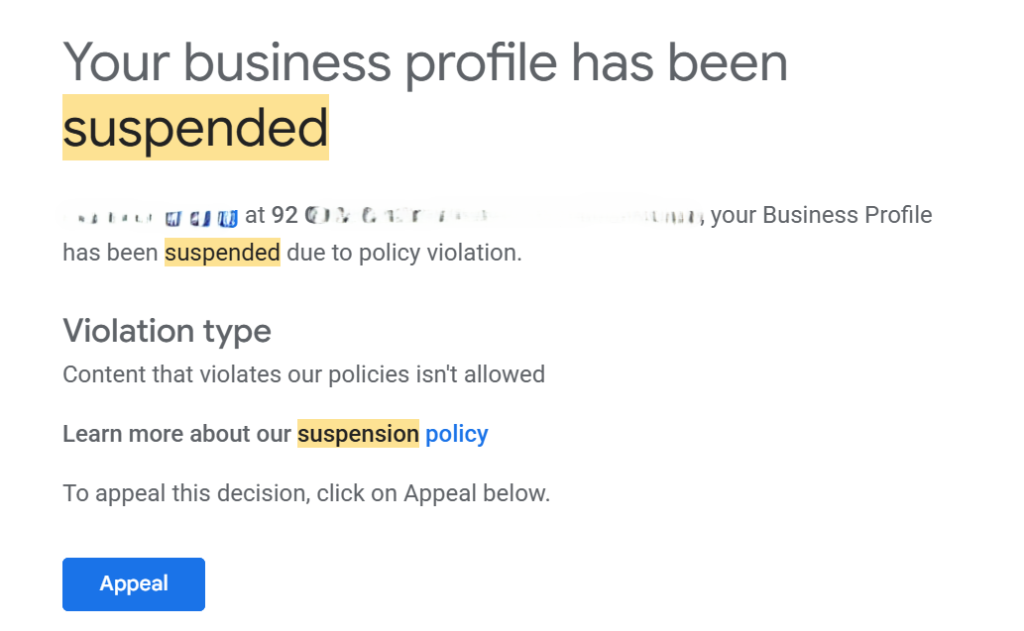
Task: Click the To appeal this decision sentence
Action: (x=306, y=493)
